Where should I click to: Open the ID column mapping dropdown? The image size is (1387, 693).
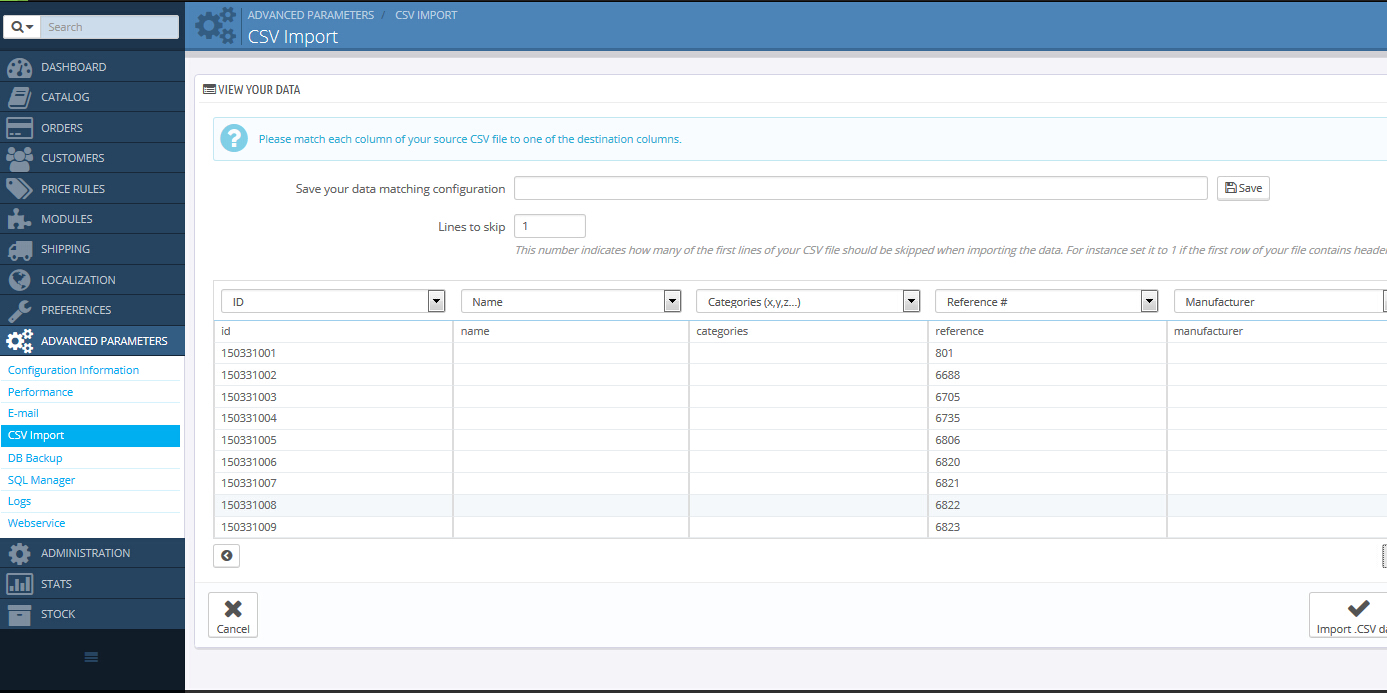333,302
